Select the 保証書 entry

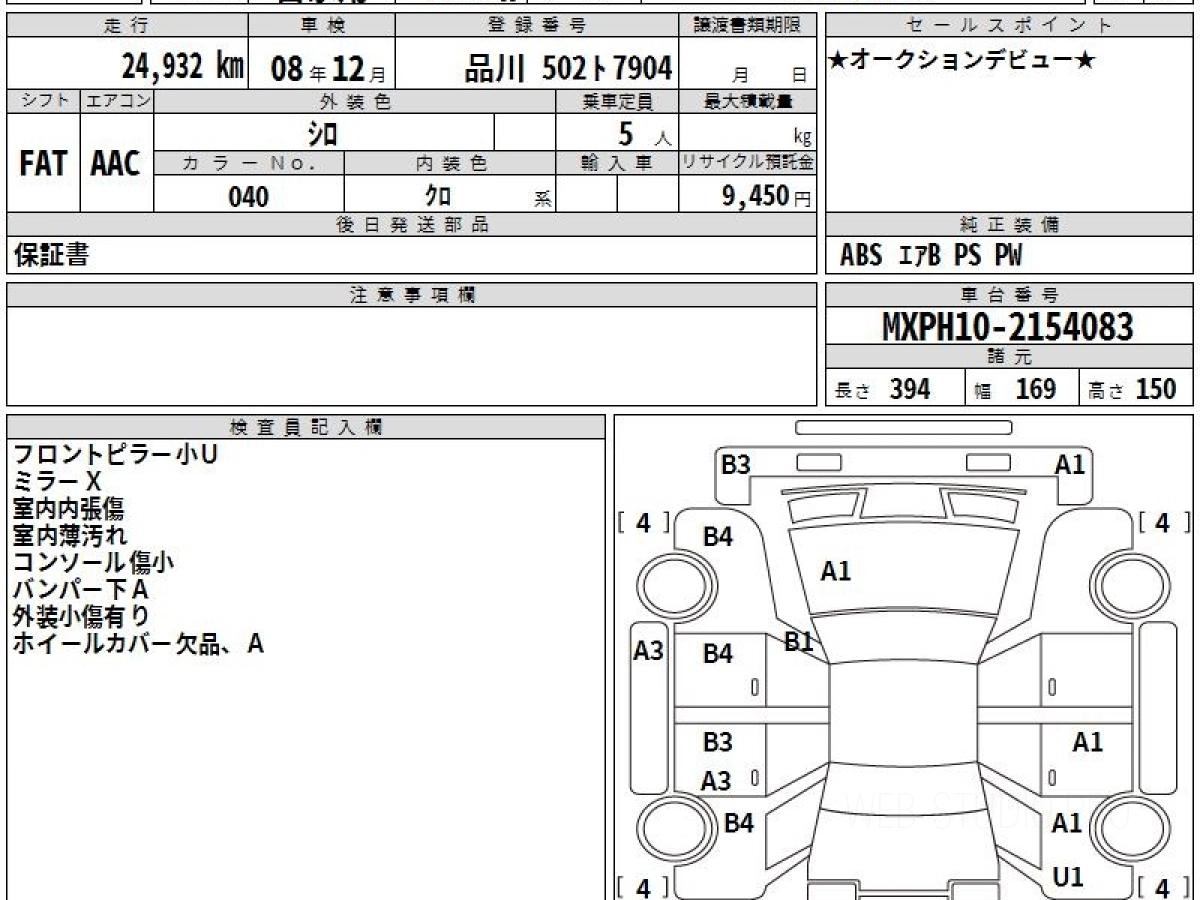pyautogui.click(x=51, y=255)
